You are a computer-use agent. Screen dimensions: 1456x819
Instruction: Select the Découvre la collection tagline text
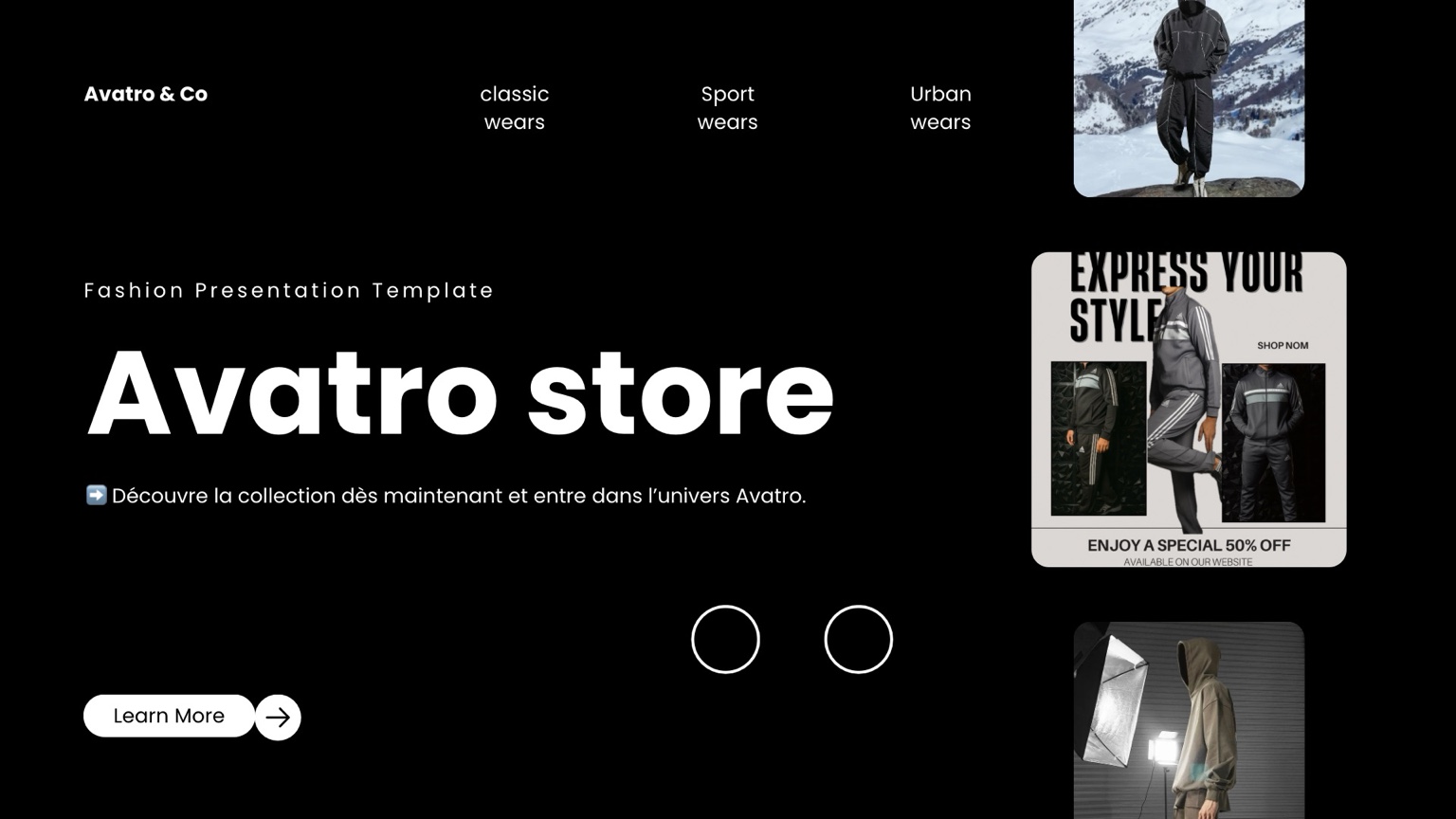click(x=459, y=496)
